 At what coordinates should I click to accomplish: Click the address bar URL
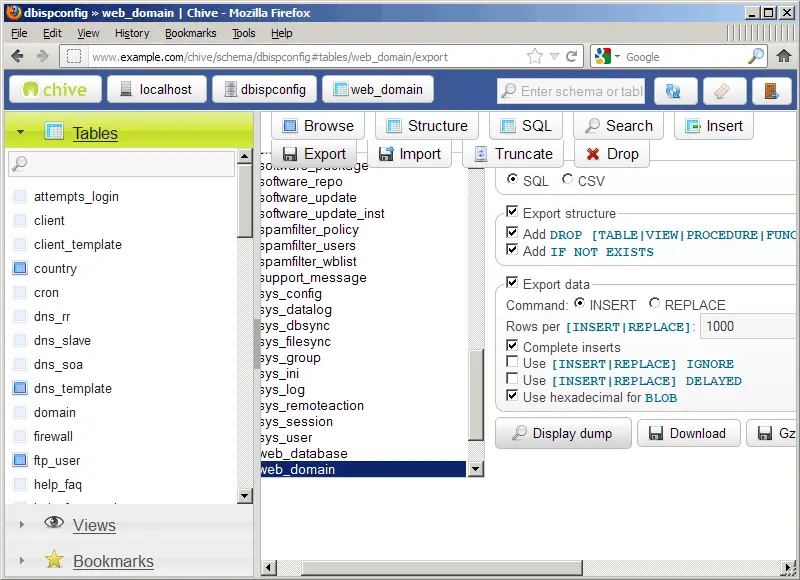pyautogui.click(x=270, y=57)
